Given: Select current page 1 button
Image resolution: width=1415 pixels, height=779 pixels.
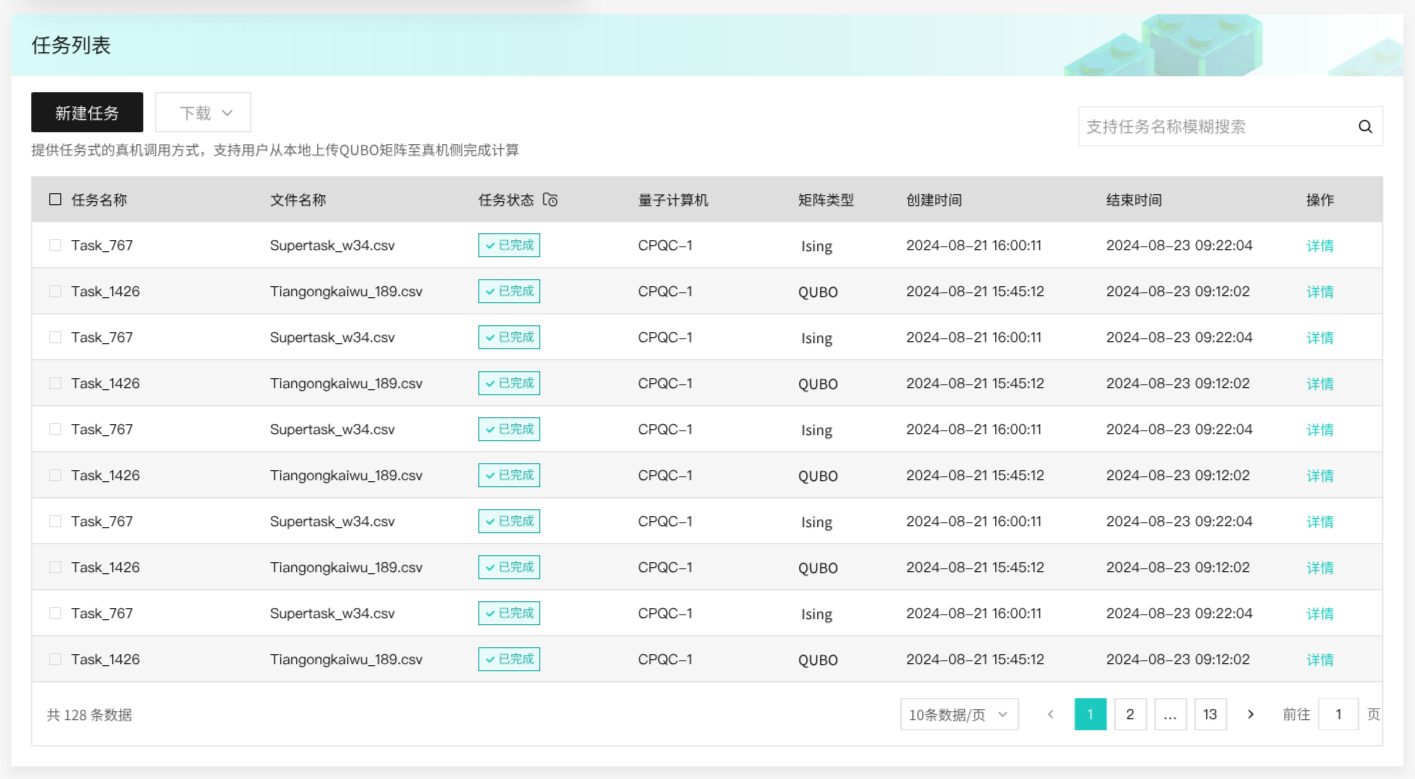Looking at the screenshot, I should (1090, 714).
